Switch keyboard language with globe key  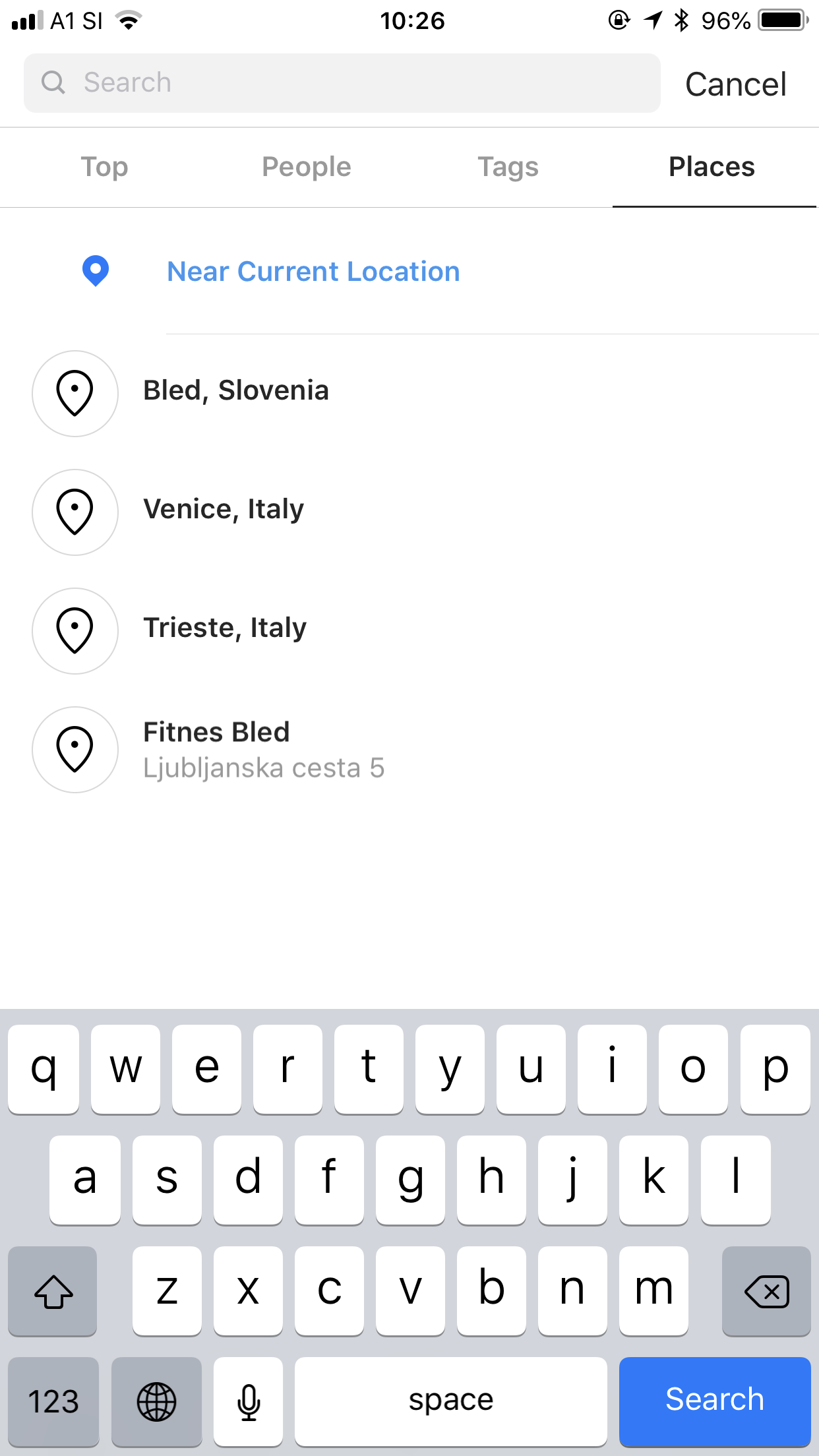pos(156,1401)
